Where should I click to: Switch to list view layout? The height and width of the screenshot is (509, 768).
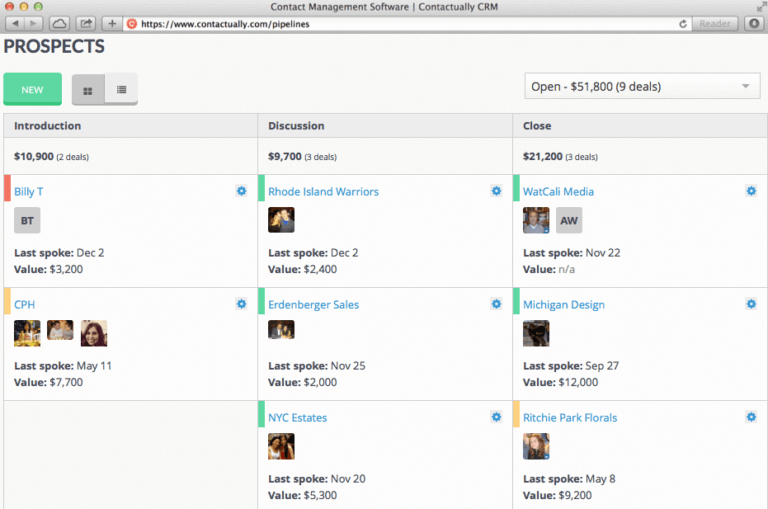tap(121, 90)
